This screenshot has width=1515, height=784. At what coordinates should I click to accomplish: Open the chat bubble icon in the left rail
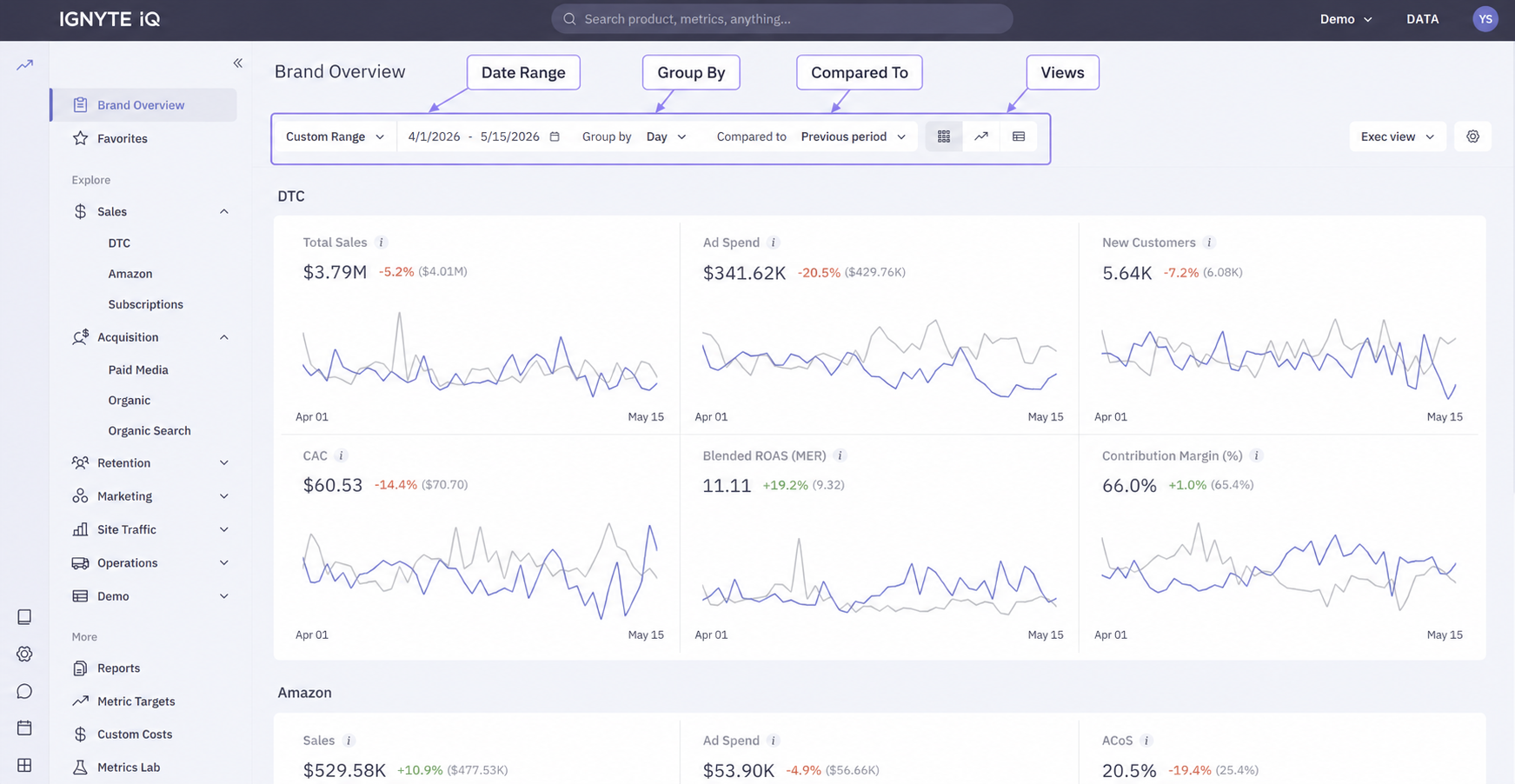24,691
